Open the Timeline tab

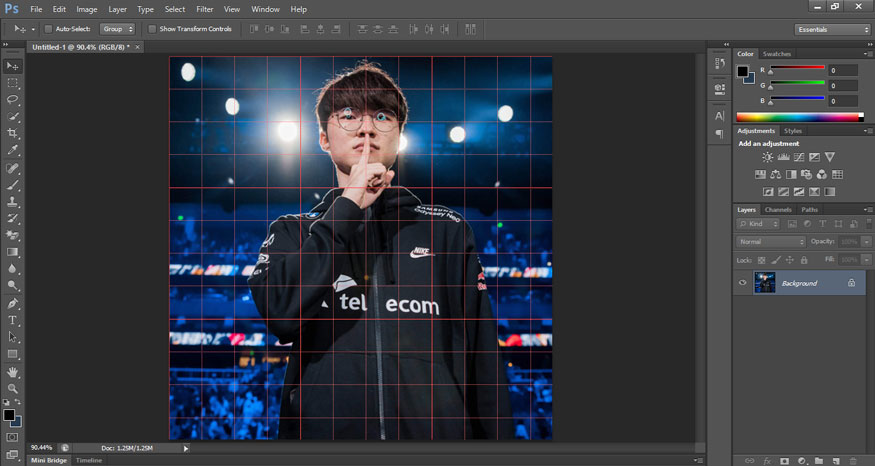click(89, 460)
